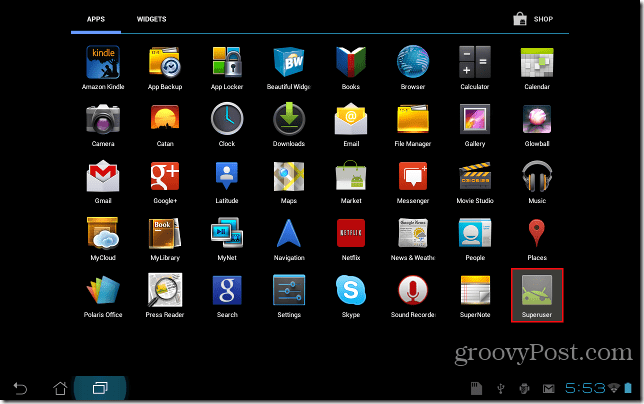
Task: Launch Skype
Action: (351, 296)
